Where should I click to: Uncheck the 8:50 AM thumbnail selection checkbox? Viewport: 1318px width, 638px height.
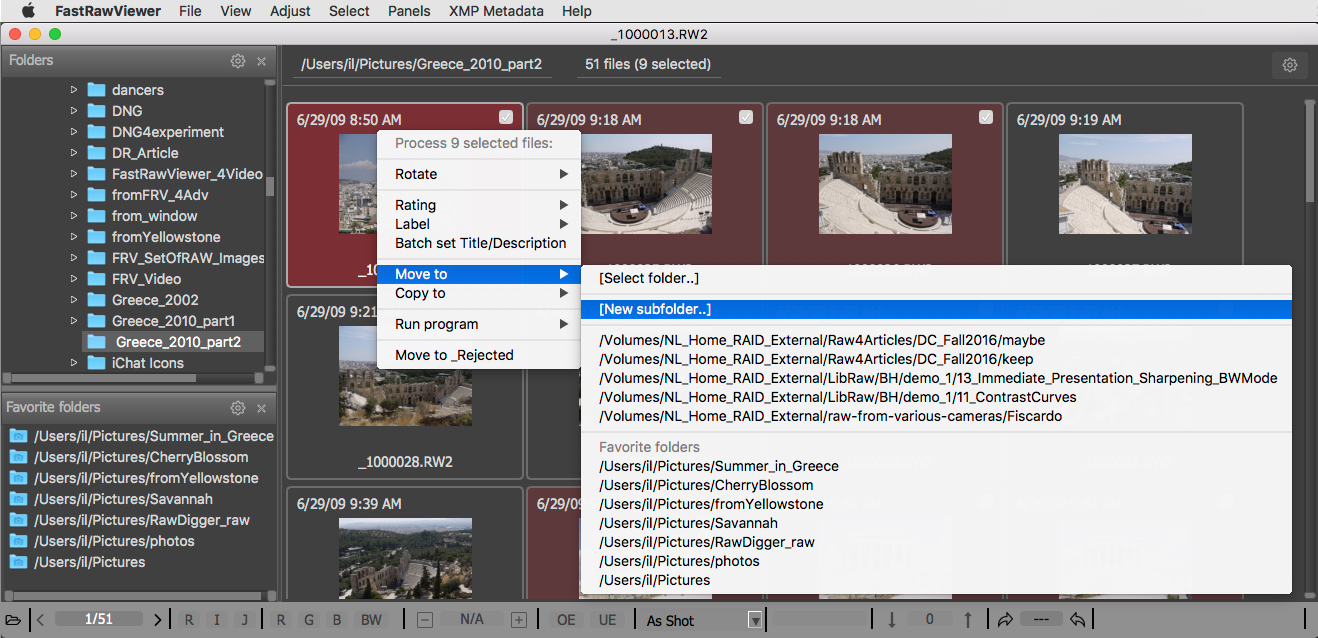point(506,117)
